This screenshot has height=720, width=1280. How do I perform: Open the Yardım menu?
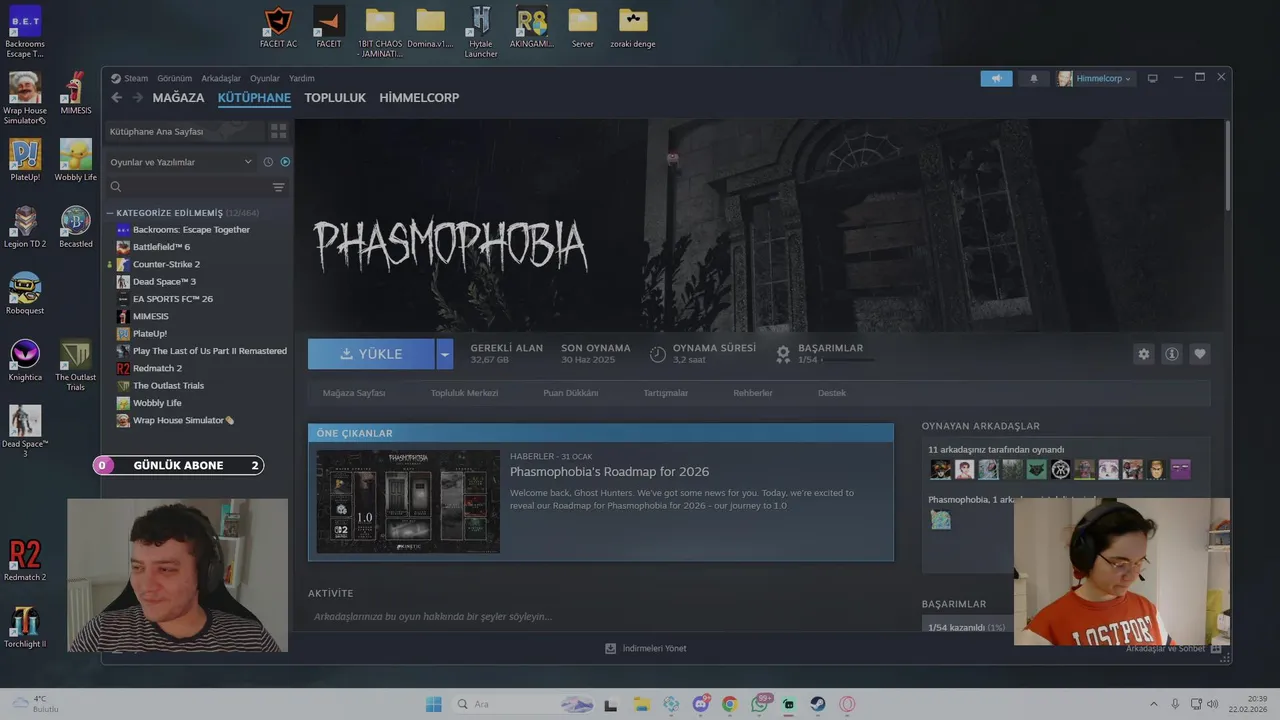click(x=302, y=78)
